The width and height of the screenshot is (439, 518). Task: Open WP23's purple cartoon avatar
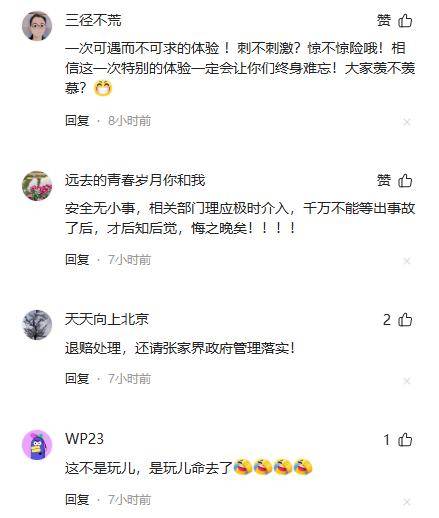click(x=37, y=445)
